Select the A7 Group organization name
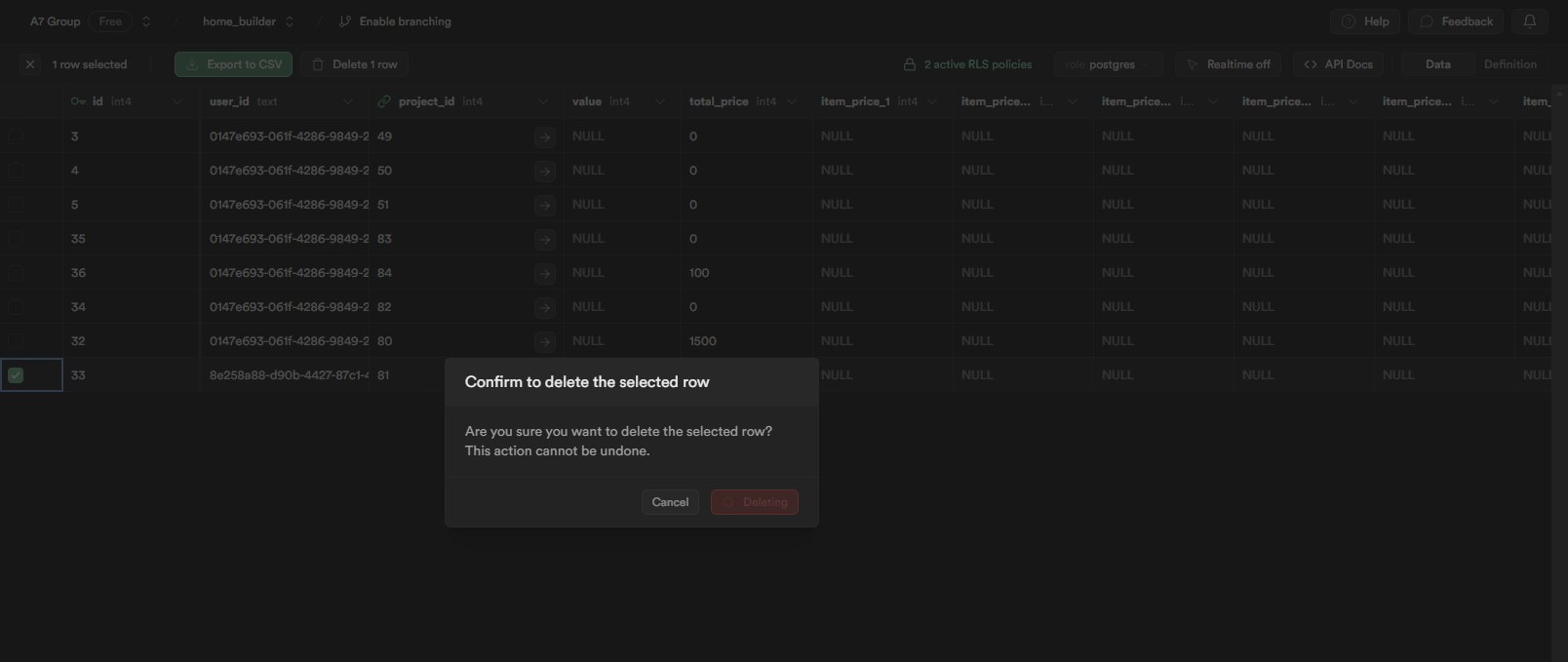The image size is (1568, 662). 56,21
